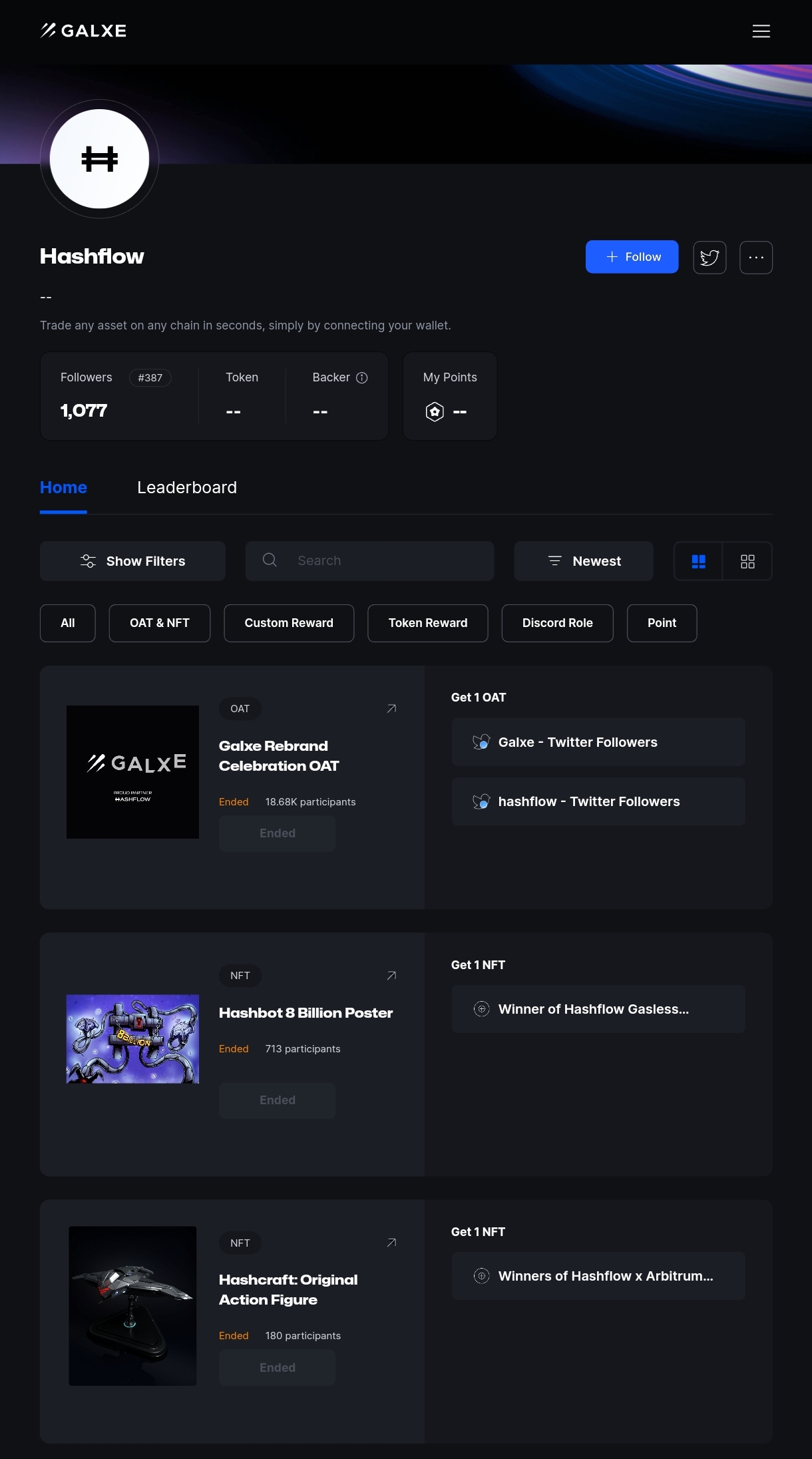Select the Point filter chip
Viewport: 812px width, 1459px height.
(662, 623)
